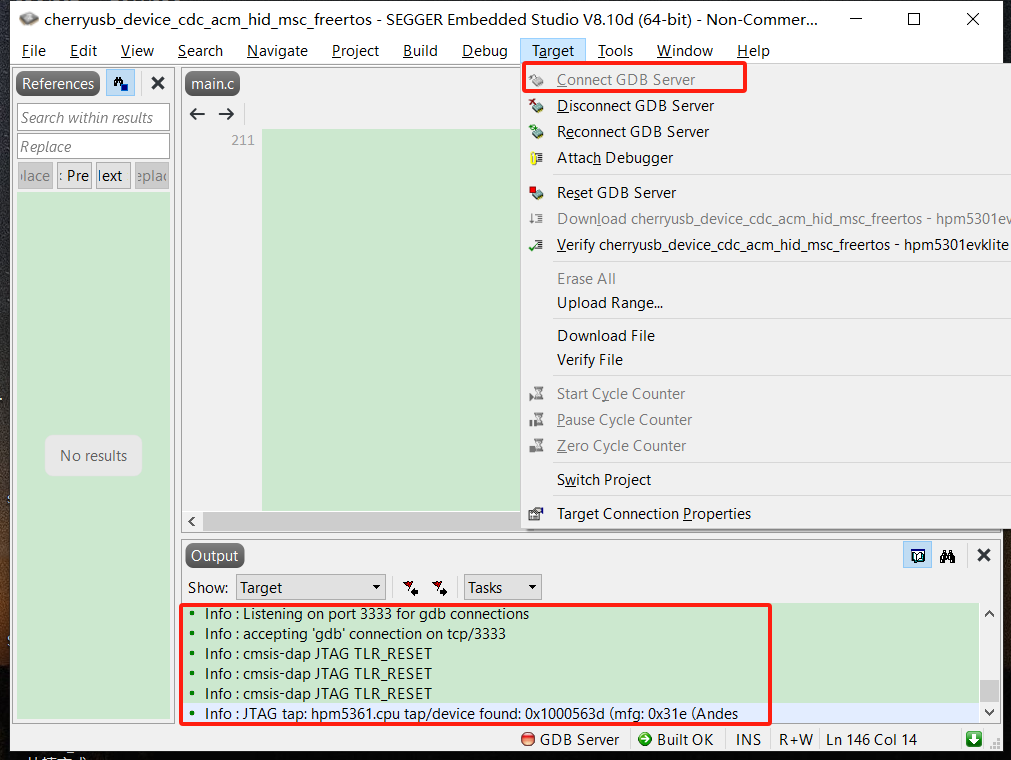
Task: Choose Target Connection Properties menu entry
Action: (x=653, y=514)
